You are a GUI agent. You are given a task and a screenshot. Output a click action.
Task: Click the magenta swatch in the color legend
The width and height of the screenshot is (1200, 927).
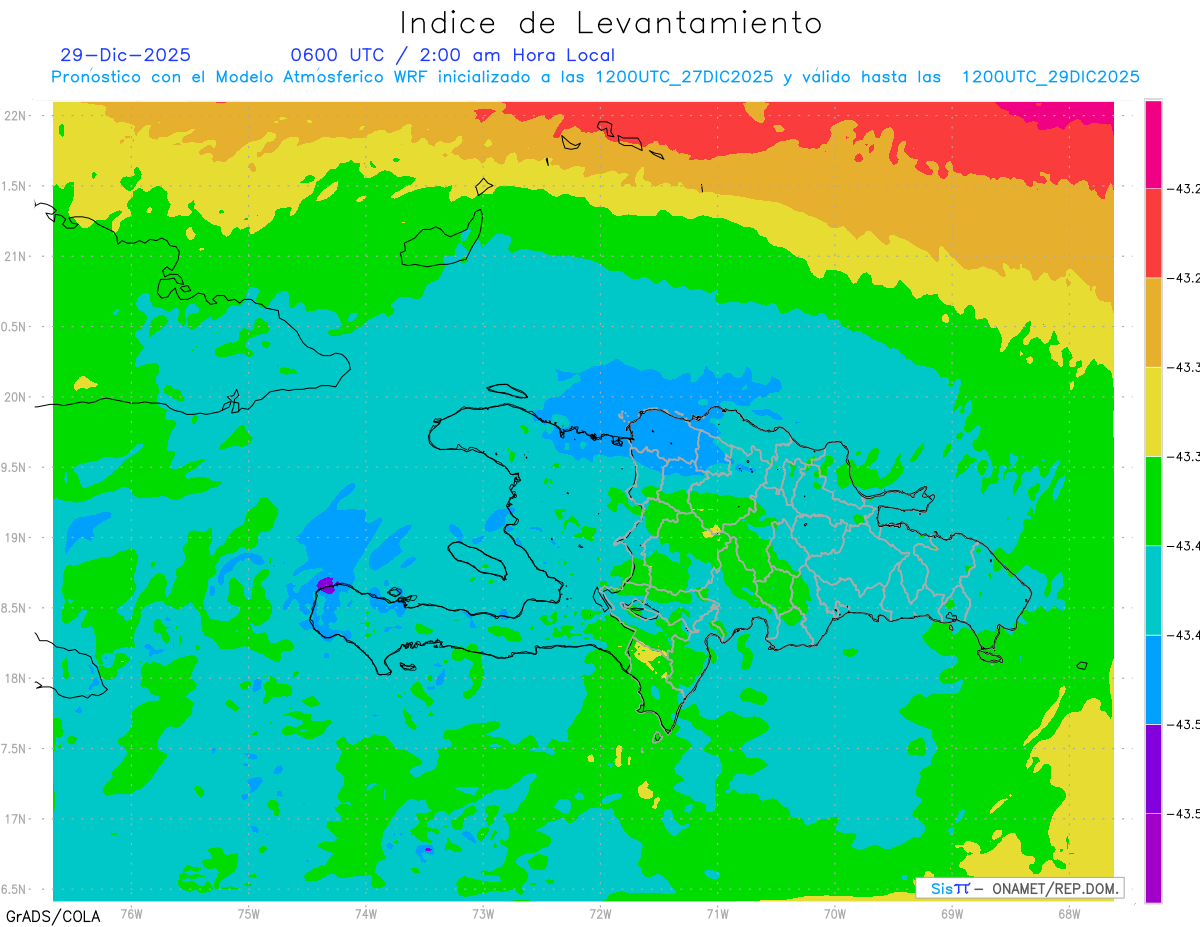(1153, 144)
